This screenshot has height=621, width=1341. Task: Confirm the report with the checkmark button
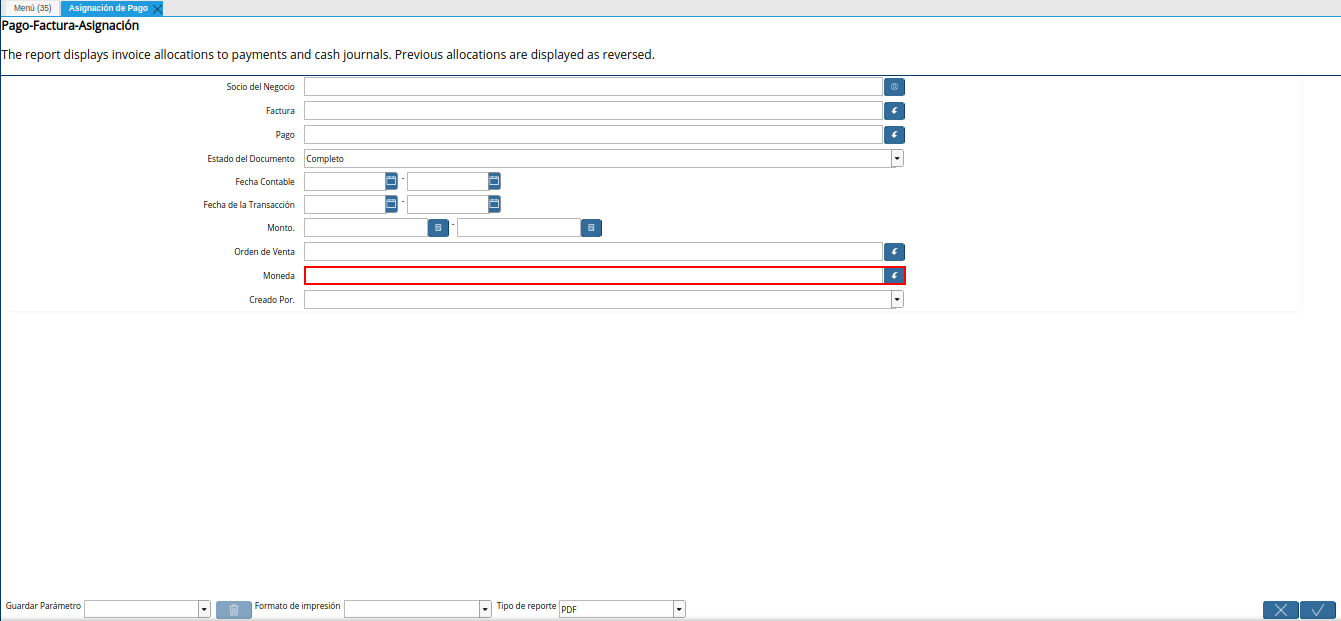tap(1318, 610)
